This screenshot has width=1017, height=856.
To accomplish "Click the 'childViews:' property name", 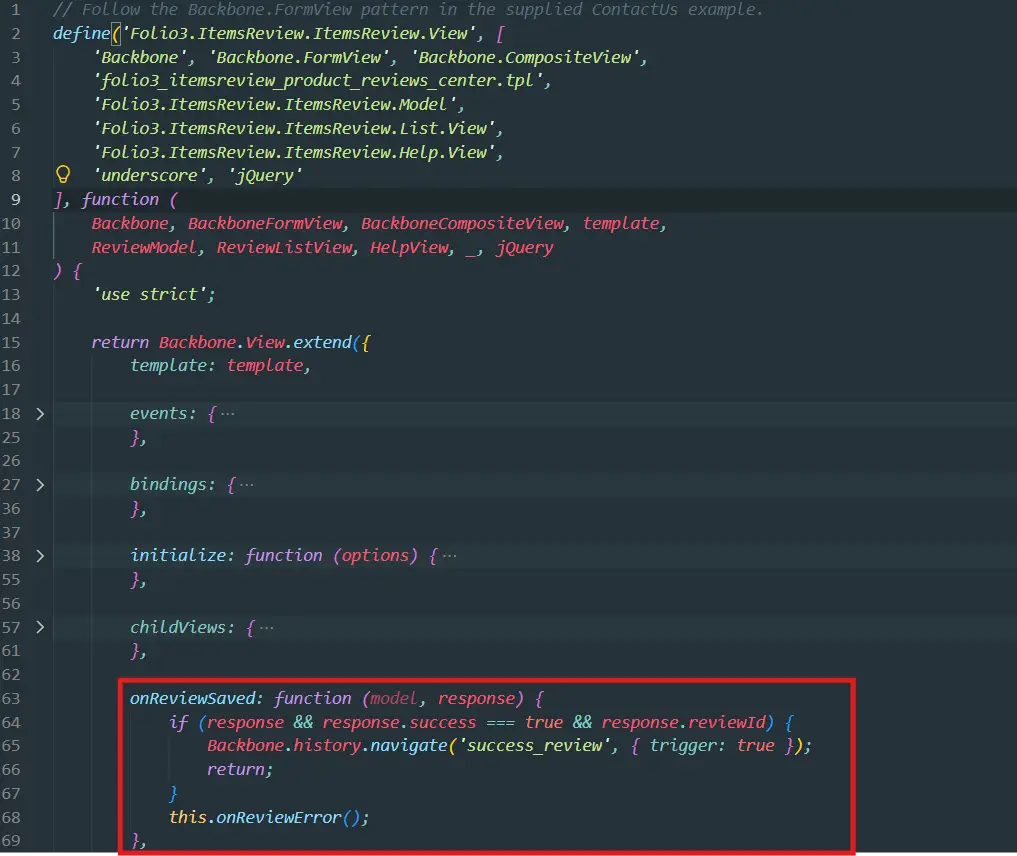I will (x=183, y=627).
